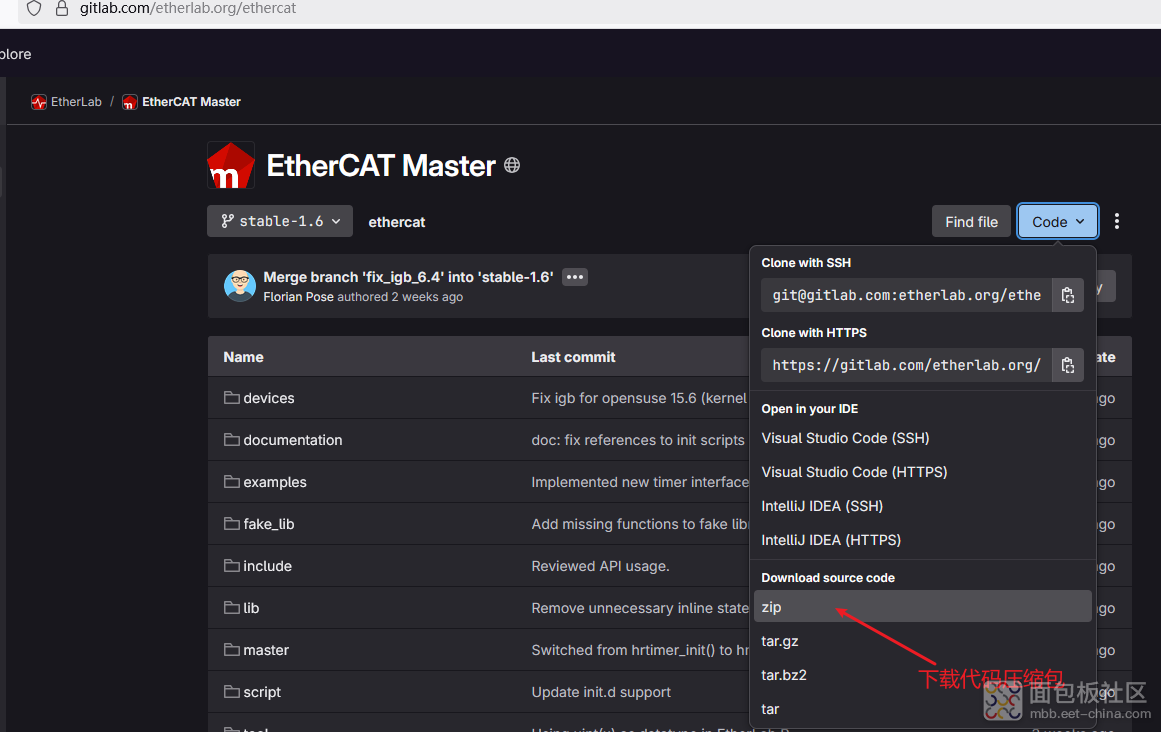Image resolution: width=1161 pixels, height=732 pixels.
Task: Click the devices folder icon
Action: point(232,397)
